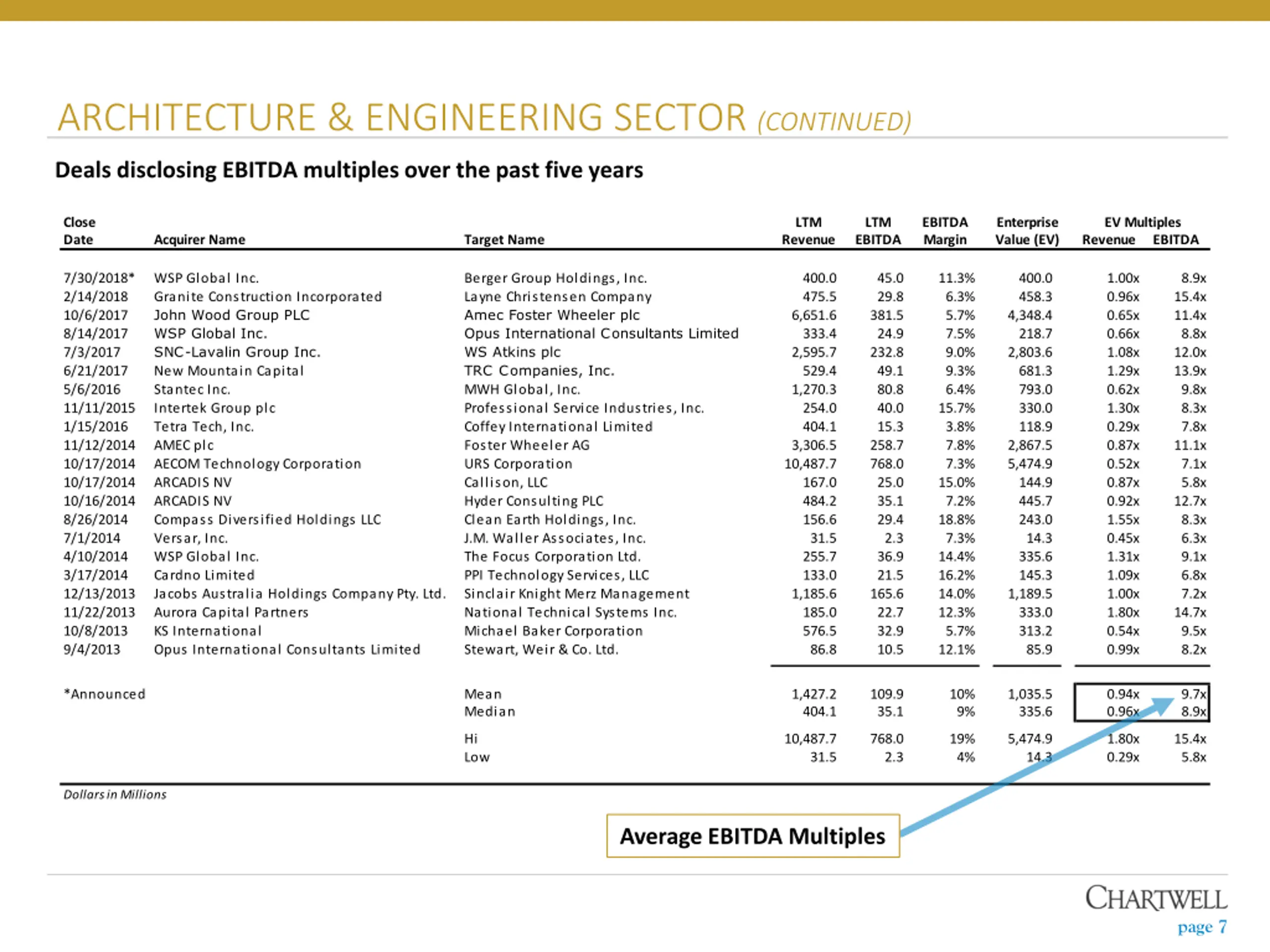
Task: Click LTM EBITDA value '381.5'
Action: (887, 315)
